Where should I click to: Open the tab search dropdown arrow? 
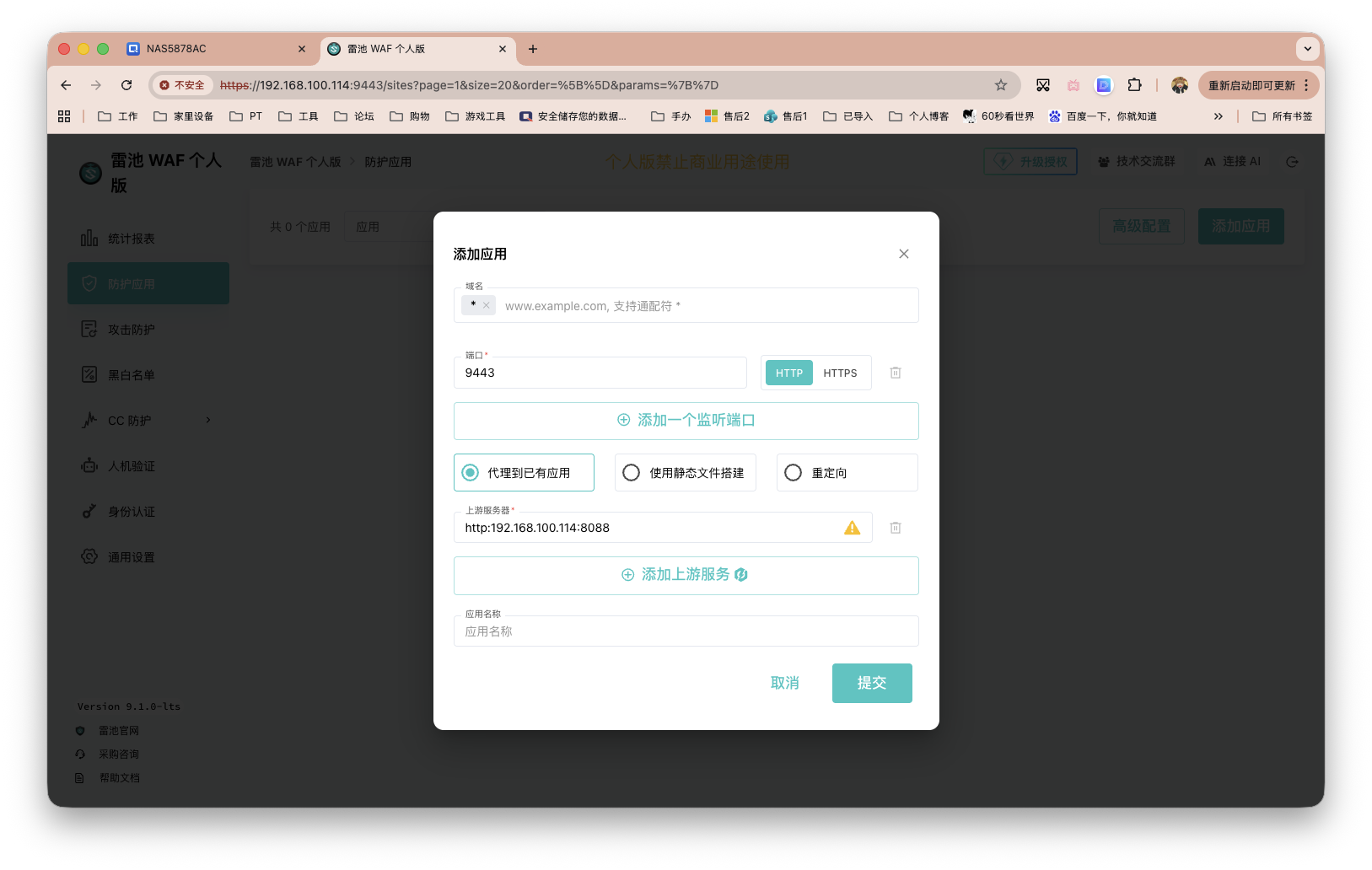1307,49
